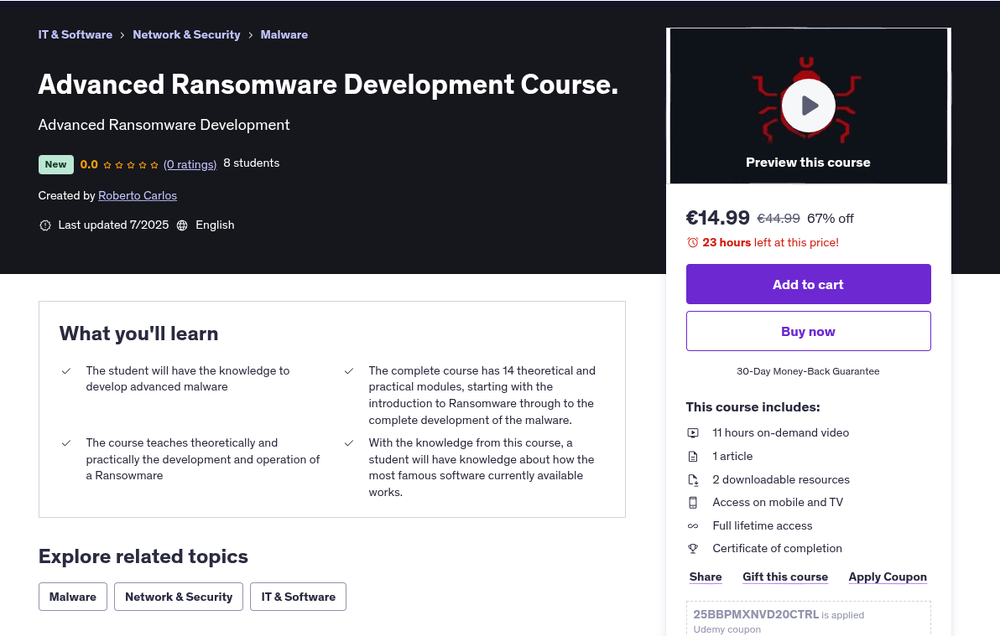Click the downloadable resources icon
Image resolution: width=1000 pixels, height=636 pixels.
pos(692,479)
